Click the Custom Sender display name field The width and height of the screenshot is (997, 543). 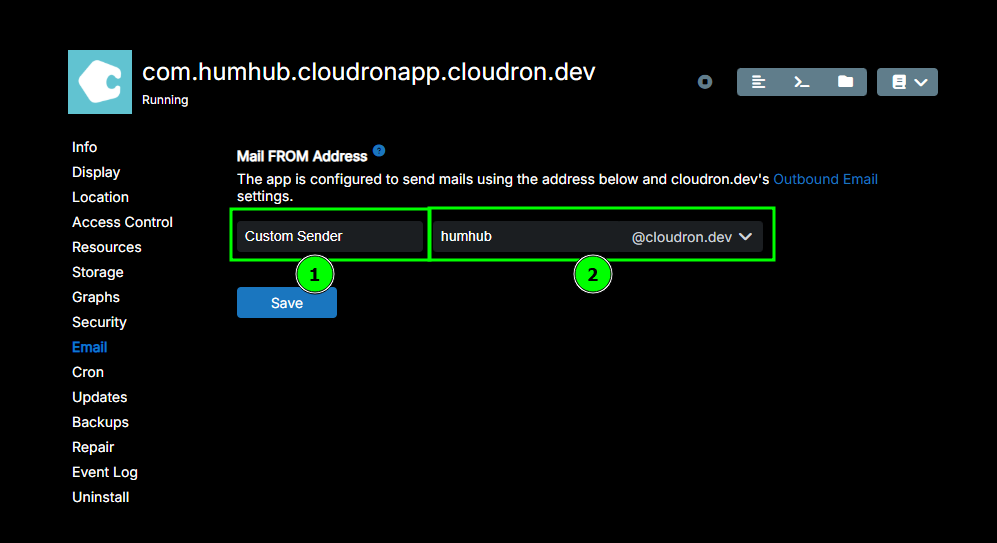329,237
